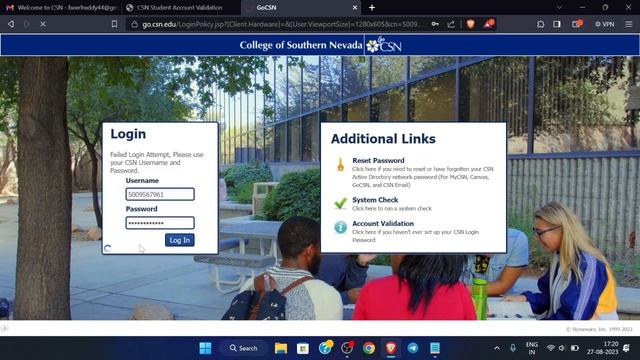Focus the Username input field
Image resolution: width=640 pixels, height=360 pixels.
click(x=160, y=194)
